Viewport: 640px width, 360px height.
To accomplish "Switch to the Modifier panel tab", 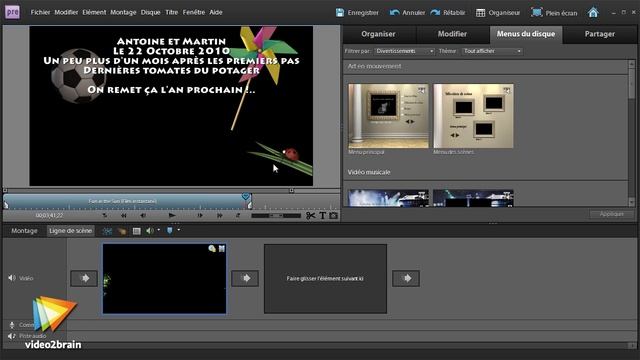I will [452, 34].
